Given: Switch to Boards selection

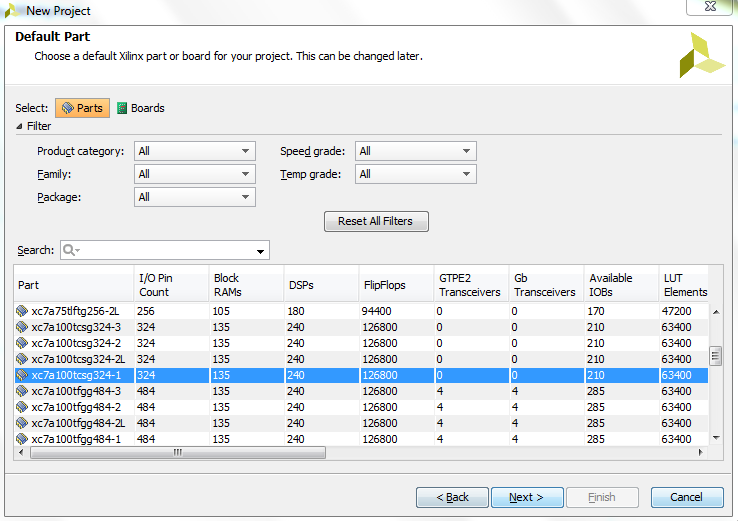Looking at the screenshot, I should (x=141, y=108).
